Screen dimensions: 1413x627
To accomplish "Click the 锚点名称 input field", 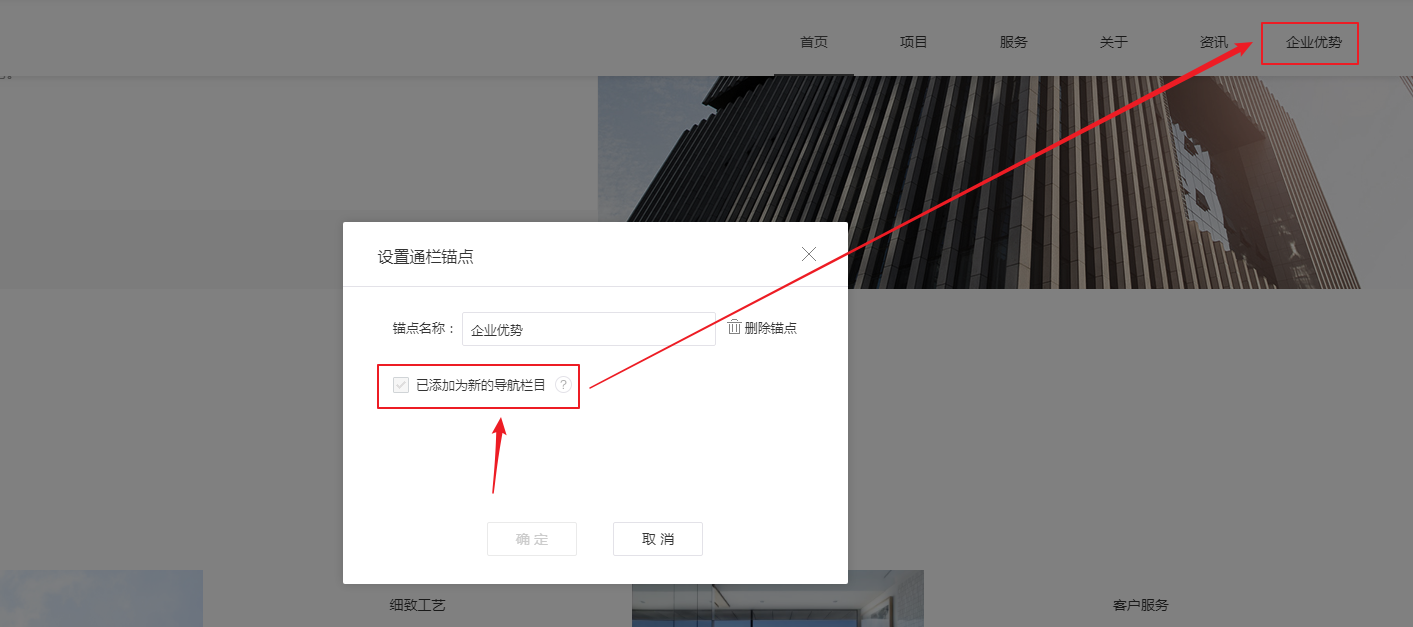I will 589,329.
